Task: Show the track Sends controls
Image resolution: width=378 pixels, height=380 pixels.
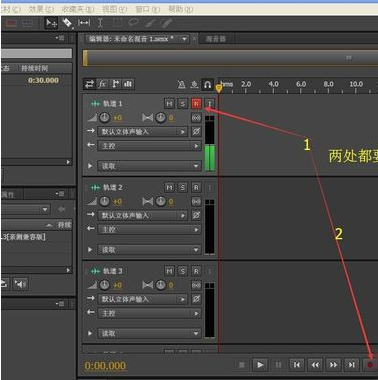Action: click(x=115, y=84)
